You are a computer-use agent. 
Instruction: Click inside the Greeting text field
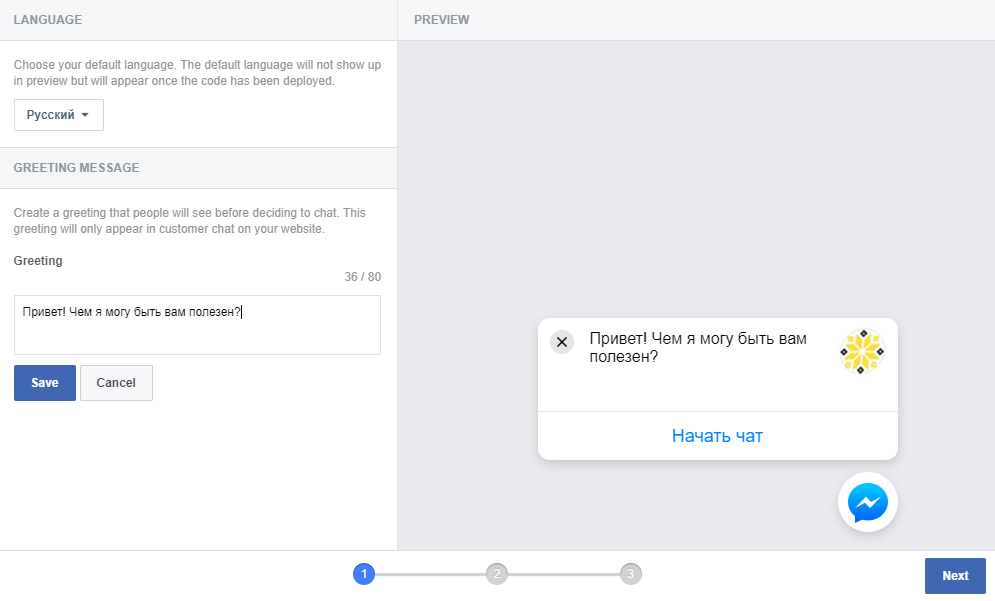click(197, 325)
